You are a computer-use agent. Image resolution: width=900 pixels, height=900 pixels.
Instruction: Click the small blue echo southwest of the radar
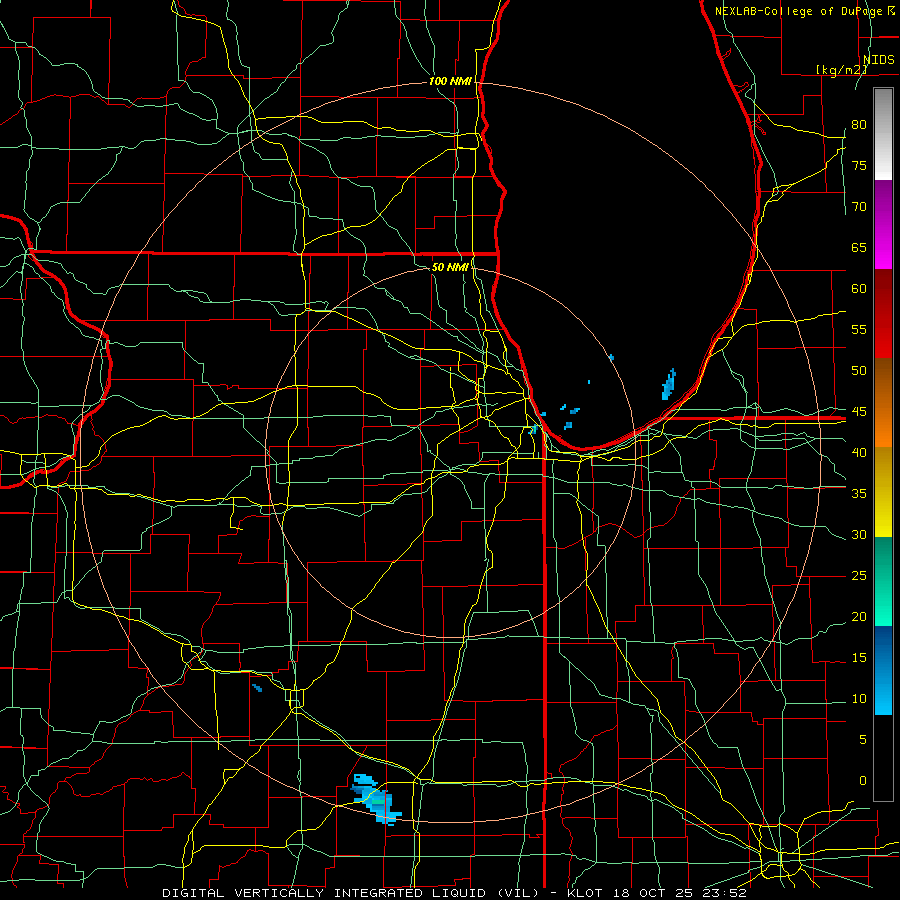(257, 688)
